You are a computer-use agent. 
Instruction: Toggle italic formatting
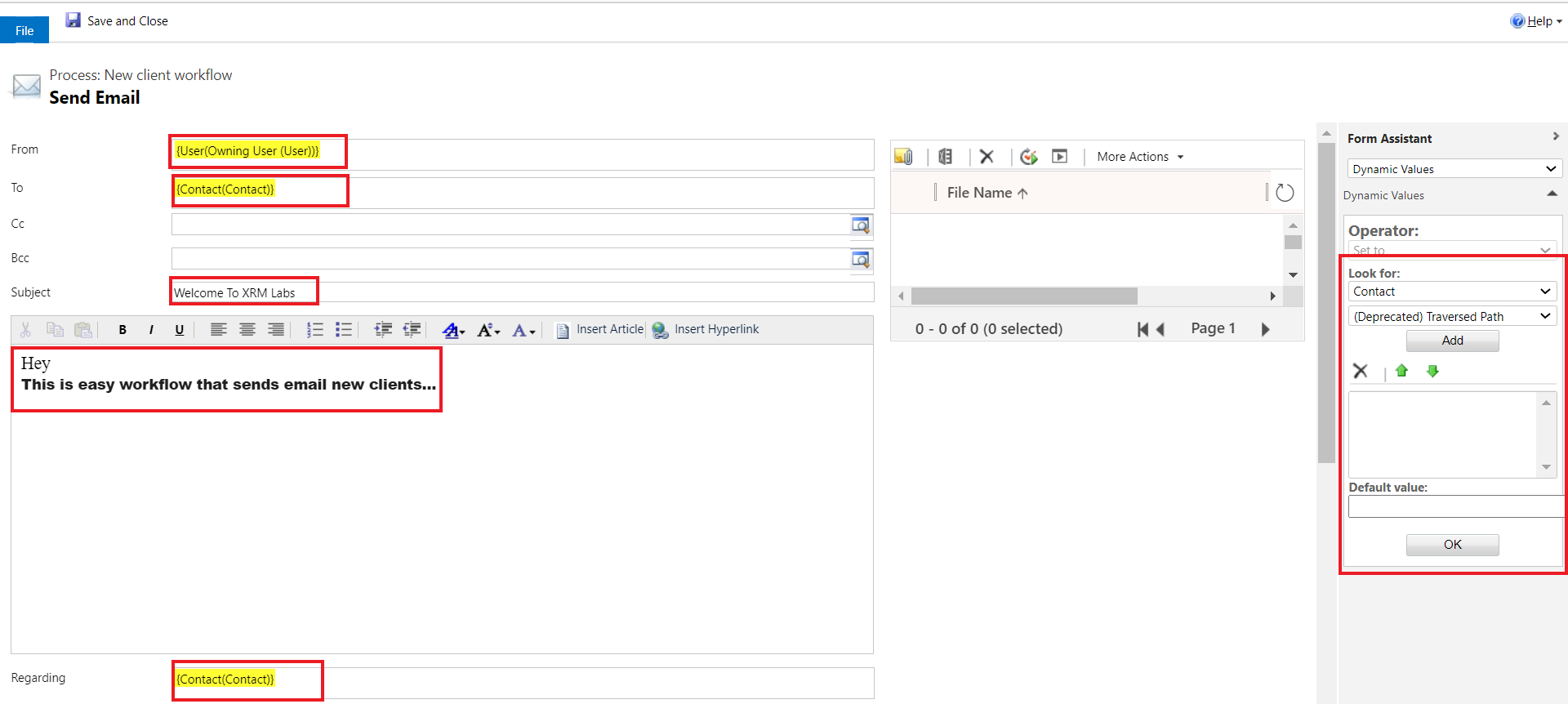[x=151, y=330]
